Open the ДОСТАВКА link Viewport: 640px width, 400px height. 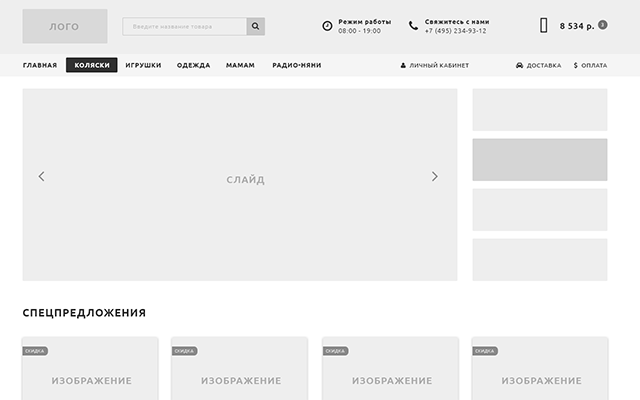click(x=544, y=65)
